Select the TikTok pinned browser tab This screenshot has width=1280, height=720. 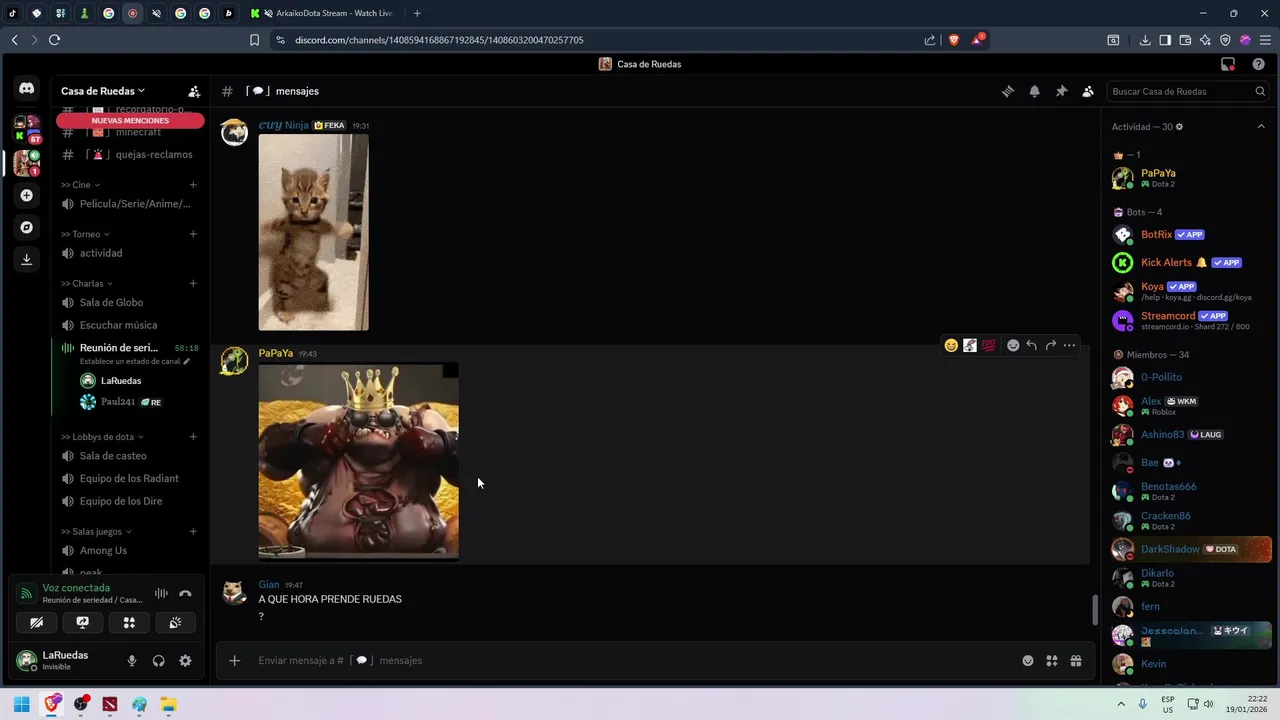pos(13,13)
